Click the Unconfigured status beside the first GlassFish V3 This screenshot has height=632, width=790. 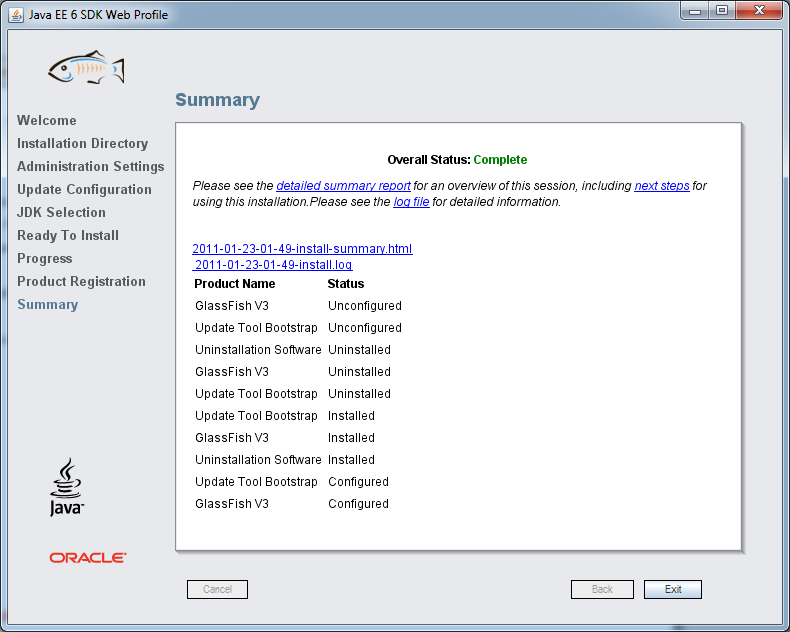(x=365, y=306)
